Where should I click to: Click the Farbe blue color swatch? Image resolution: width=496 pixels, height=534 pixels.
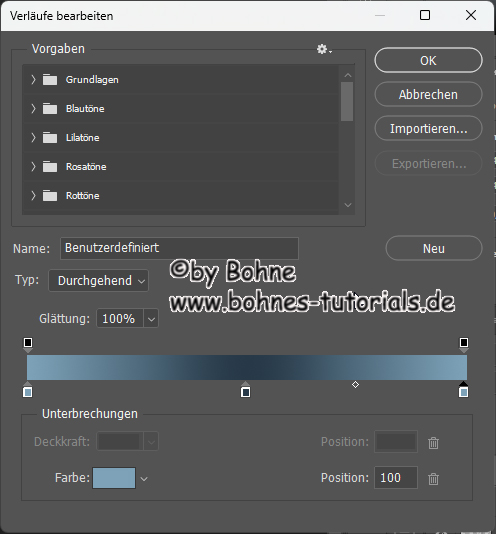(114, 478)
